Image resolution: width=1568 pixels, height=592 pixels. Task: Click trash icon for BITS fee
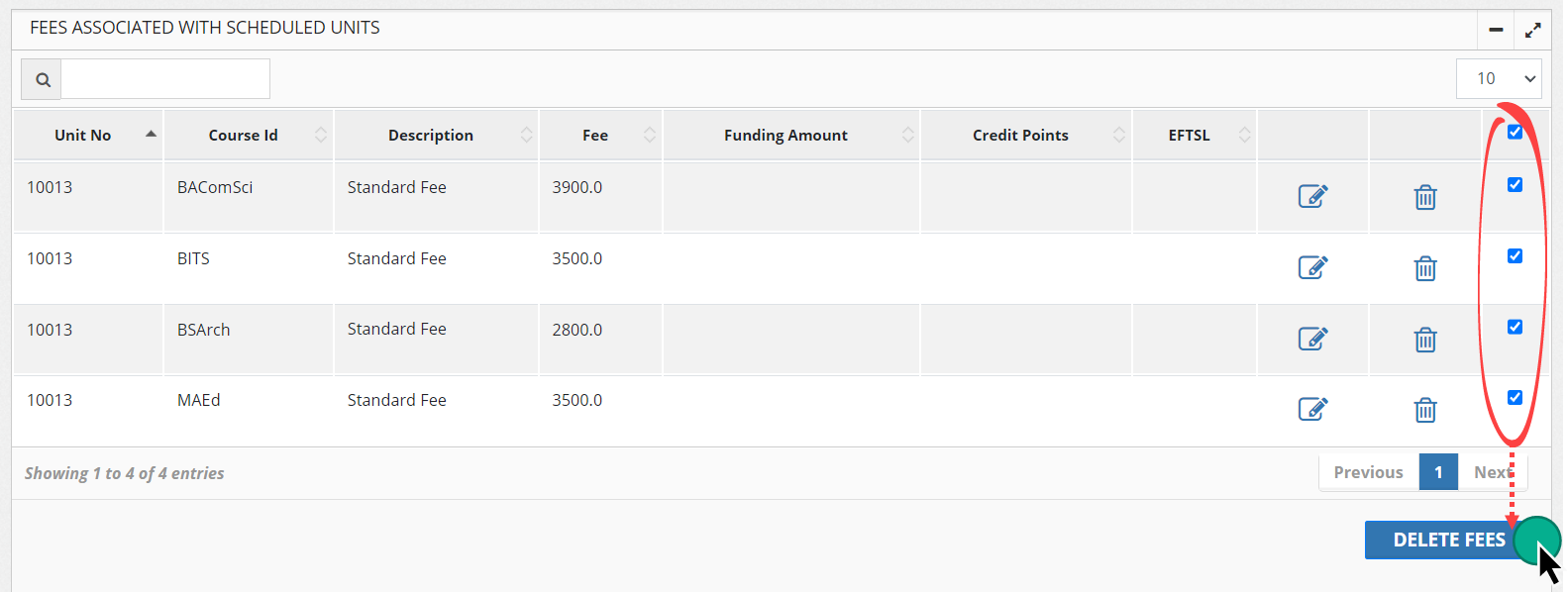pos(1424,268)
